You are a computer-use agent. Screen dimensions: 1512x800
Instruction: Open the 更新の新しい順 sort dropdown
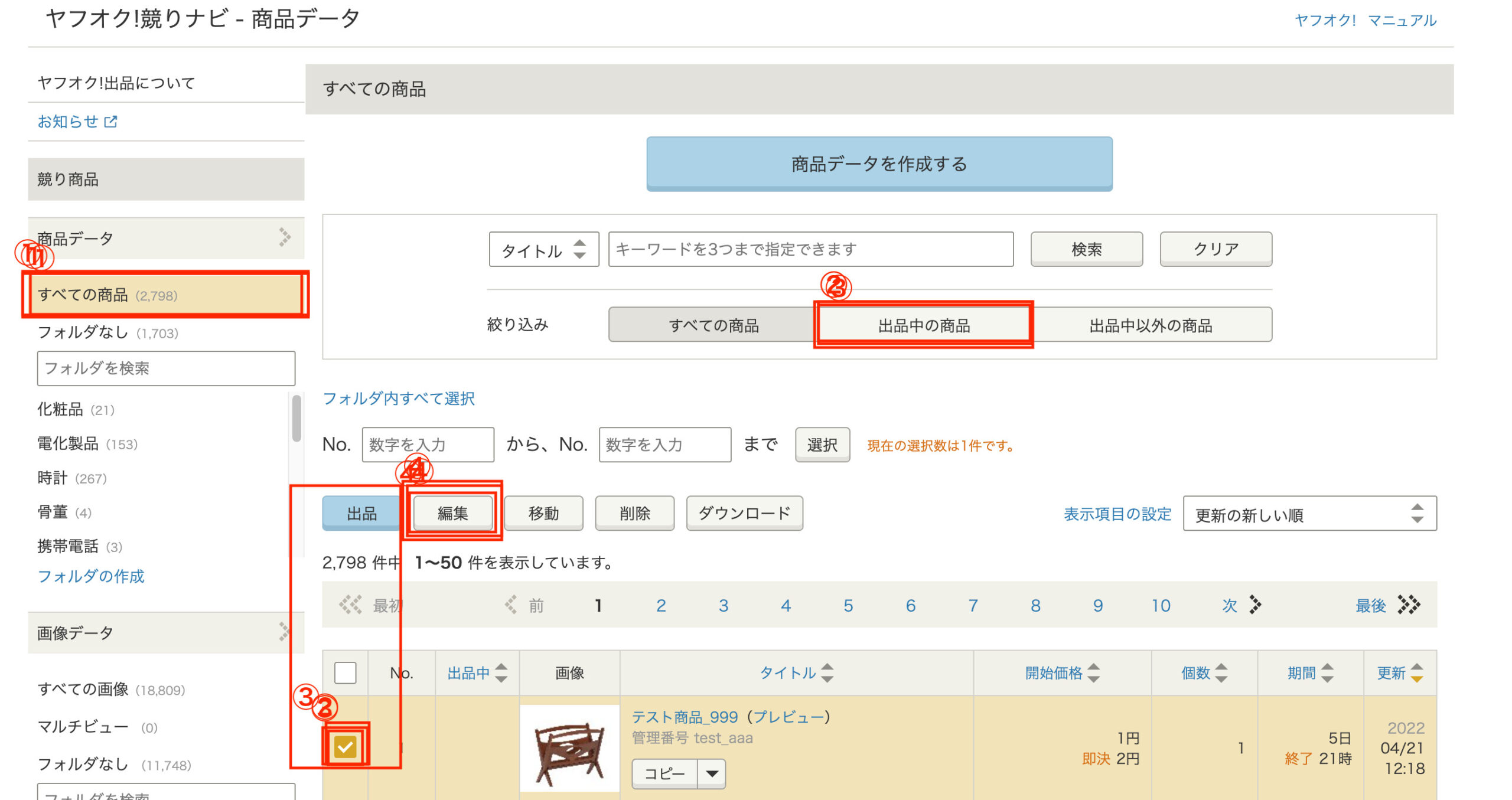click(1309, 514)
